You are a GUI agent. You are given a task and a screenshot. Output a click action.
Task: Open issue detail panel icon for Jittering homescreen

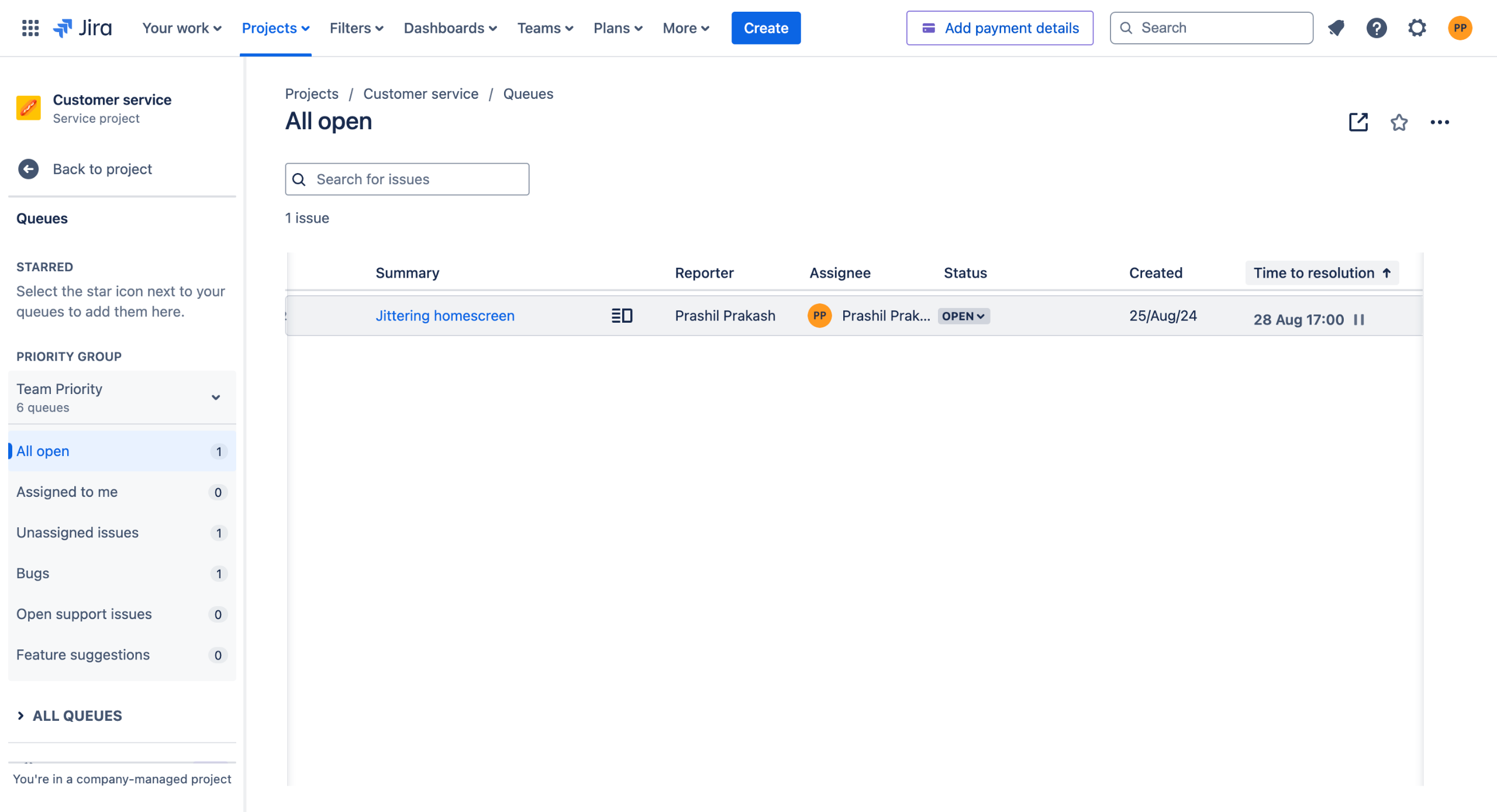point(622,316)
